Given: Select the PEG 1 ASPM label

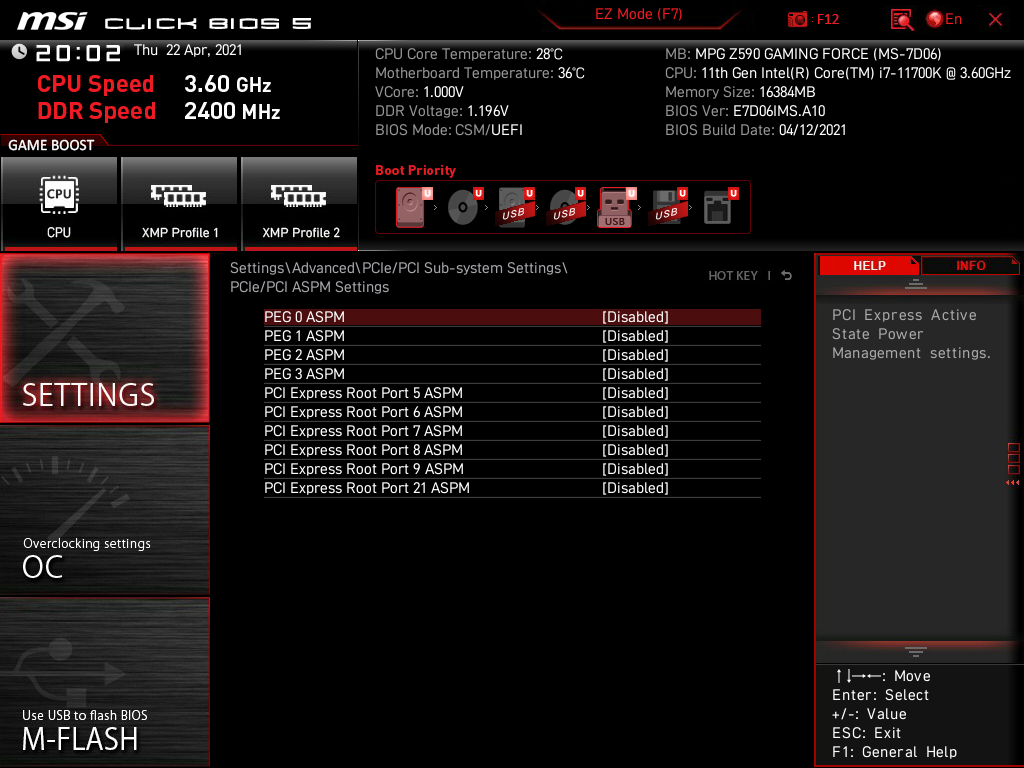Looking at the screenshot, I should [x=304, y=336].
